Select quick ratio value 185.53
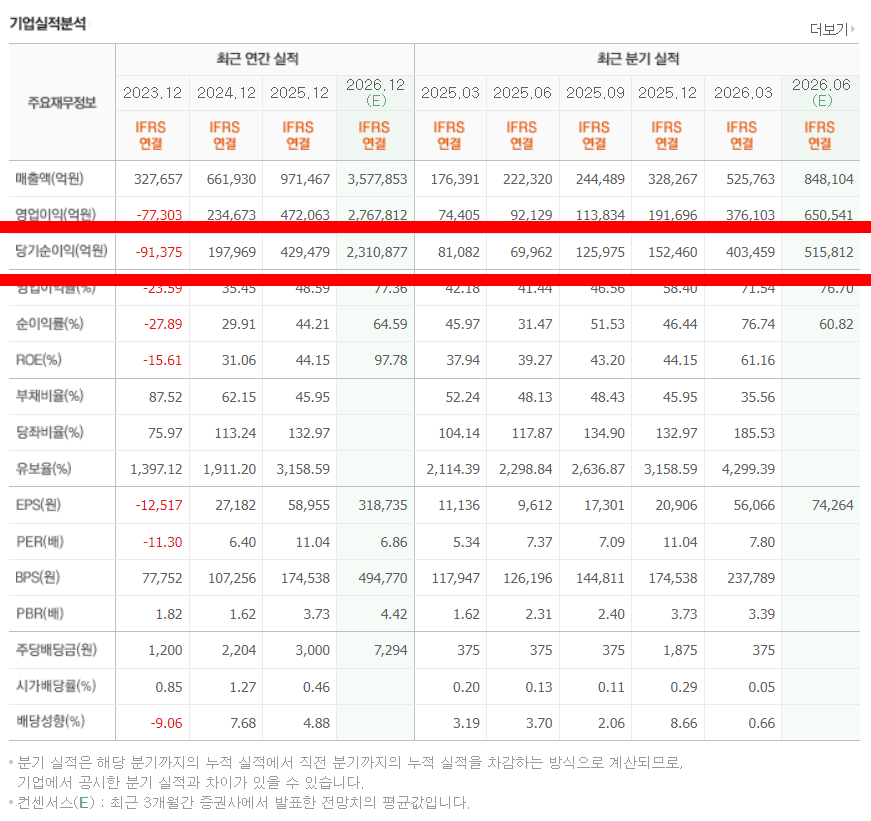The height and width of the screenshot is (821, 871). [x=754, y=433]
